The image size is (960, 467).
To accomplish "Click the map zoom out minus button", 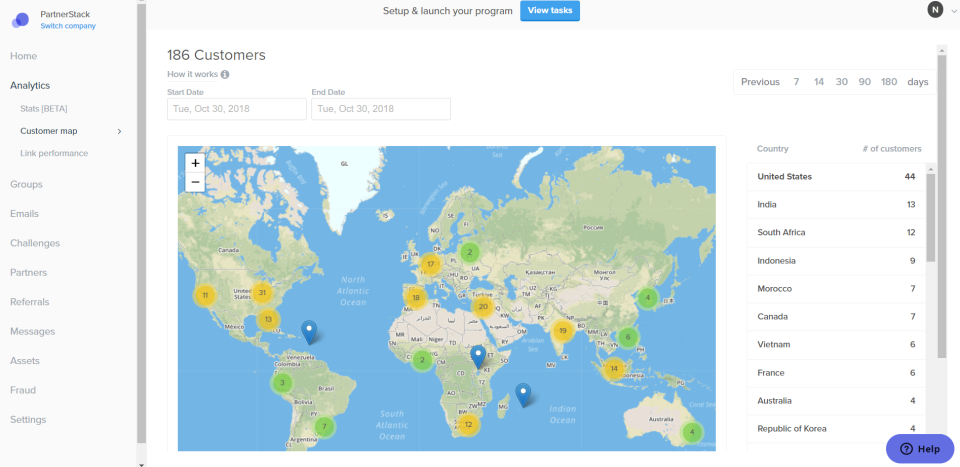I will [195, 182].
